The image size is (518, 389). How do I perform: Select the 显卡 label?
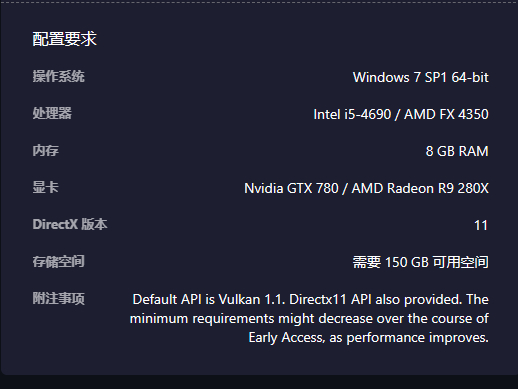45,187
